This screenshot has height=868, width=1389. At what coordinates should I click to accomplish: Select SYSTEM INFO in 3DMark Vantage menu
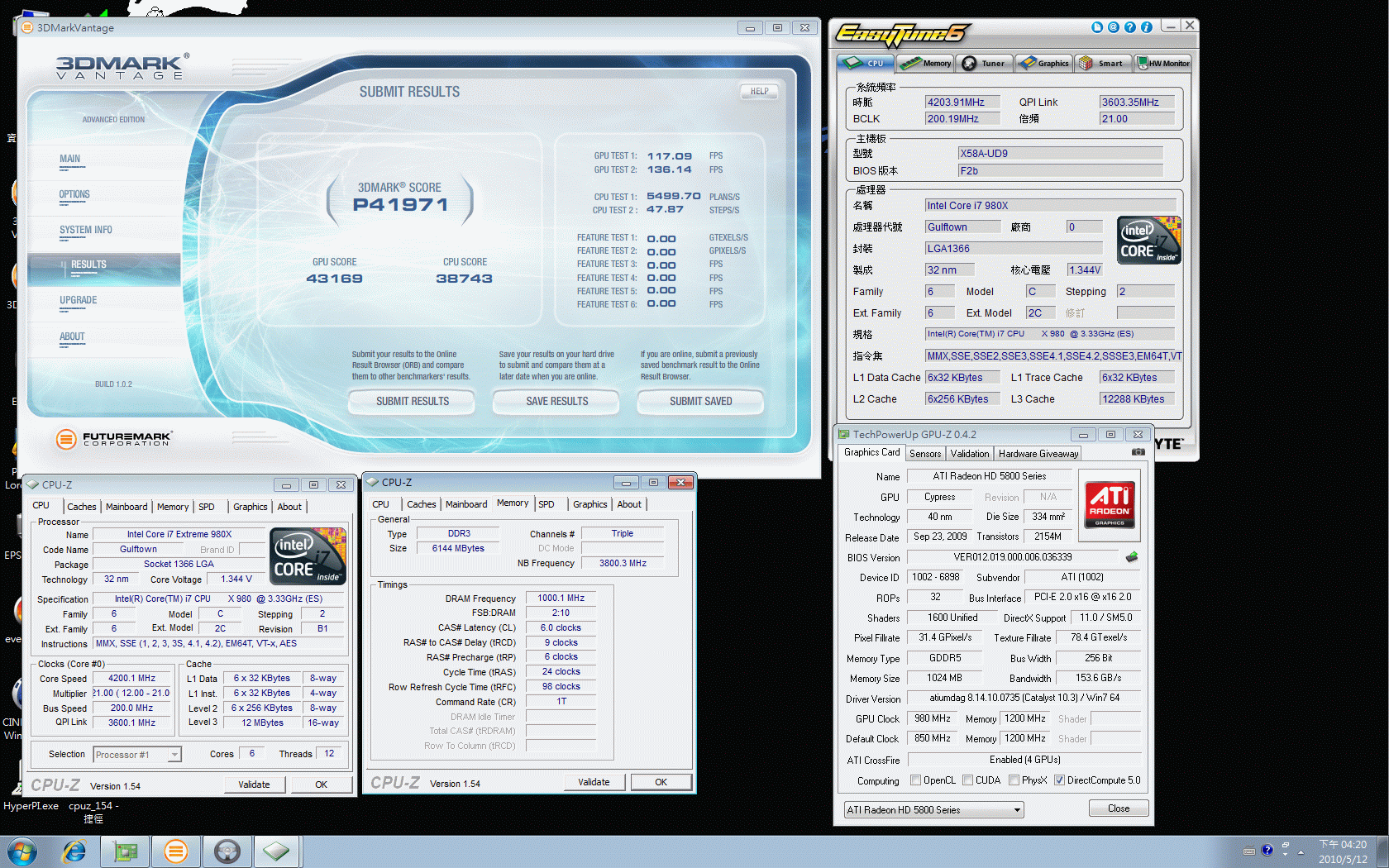86,230
